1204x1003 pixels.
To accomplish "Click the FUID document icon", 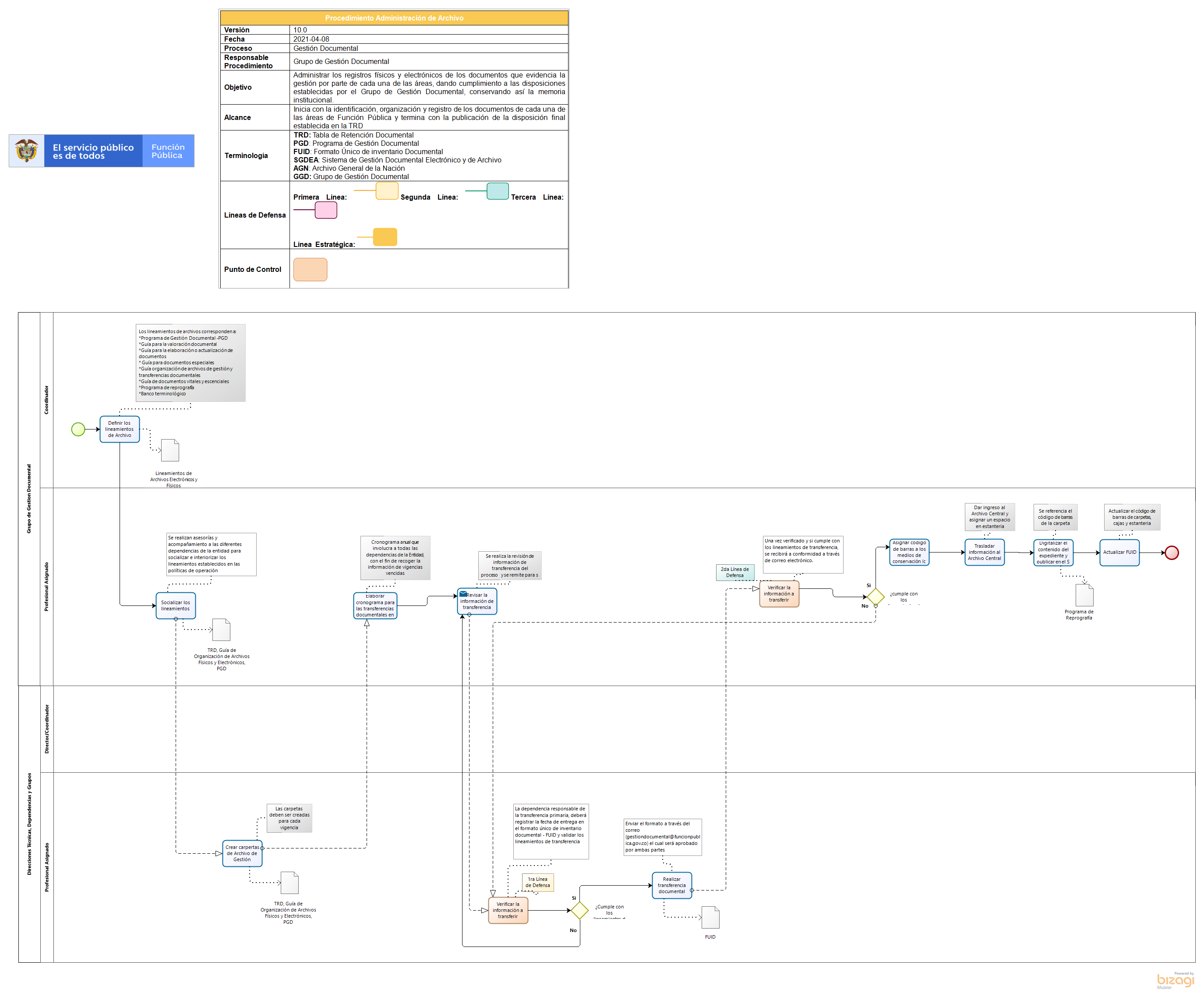I will pyautogui.click(x=710, y=918).
